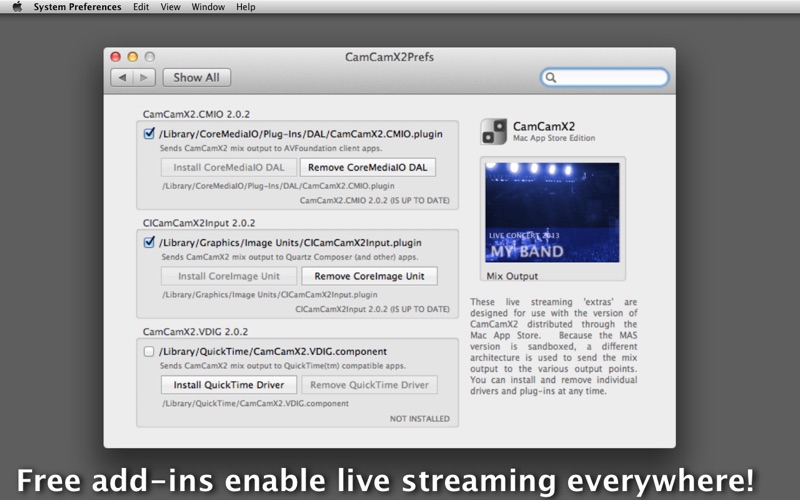The height and width of the screenshot is (500, 800).
Task: Focus the search input field
Action: [x=610, y=78]
